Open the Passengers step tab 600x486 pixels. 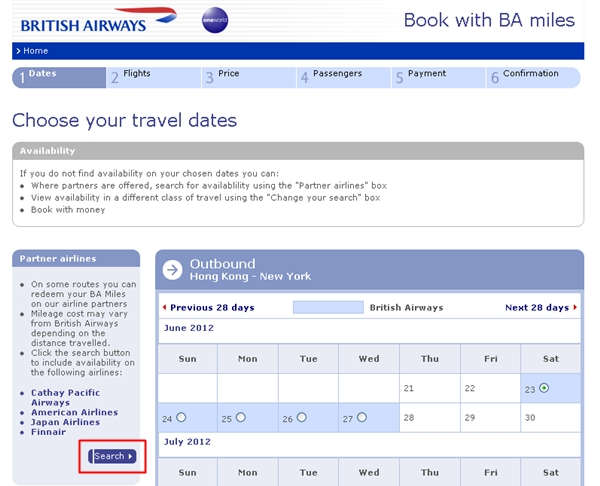pos(344,78)
